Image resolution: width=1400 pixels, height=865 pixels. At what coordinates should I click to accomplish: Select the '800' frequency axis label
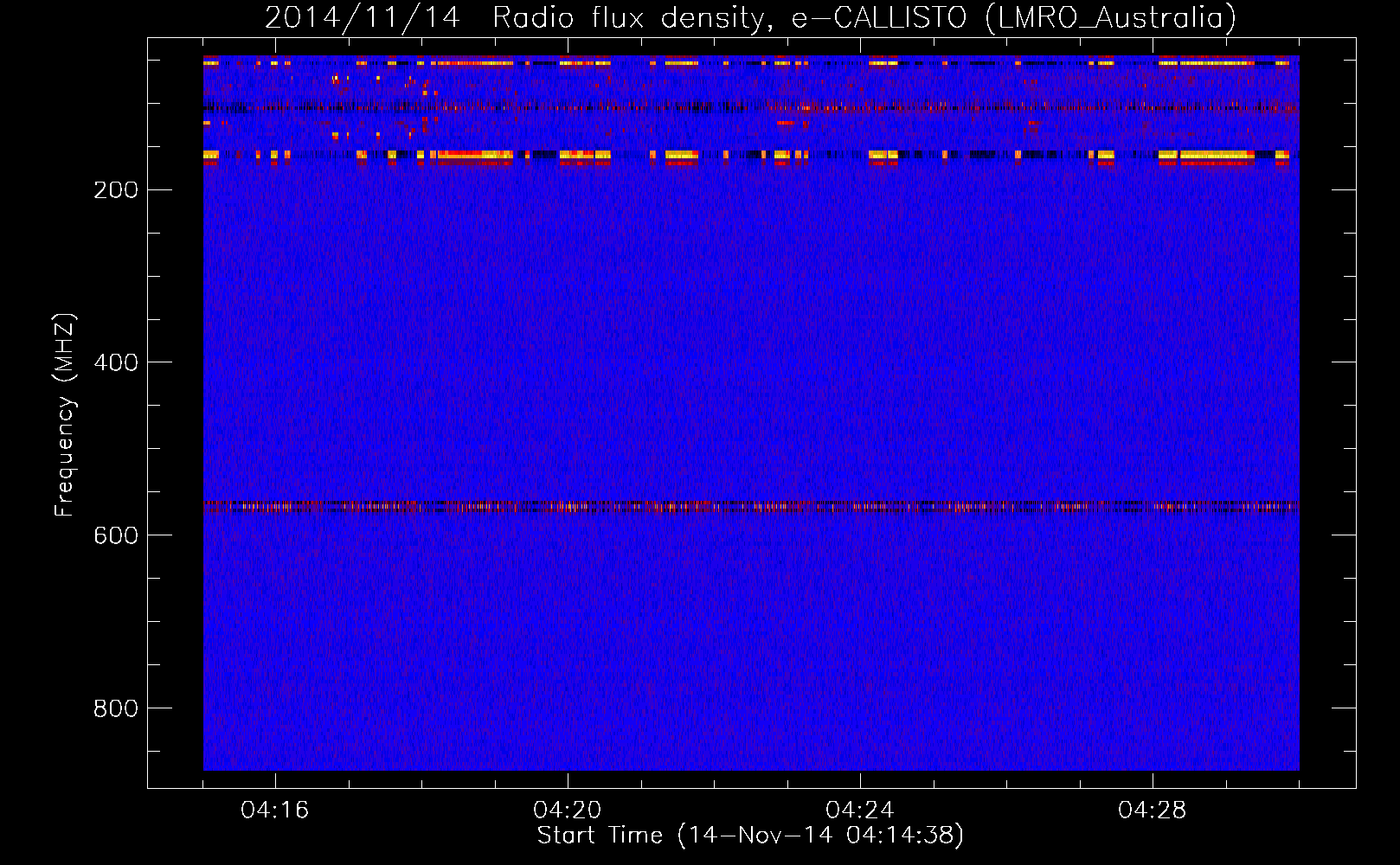(116, 709)
